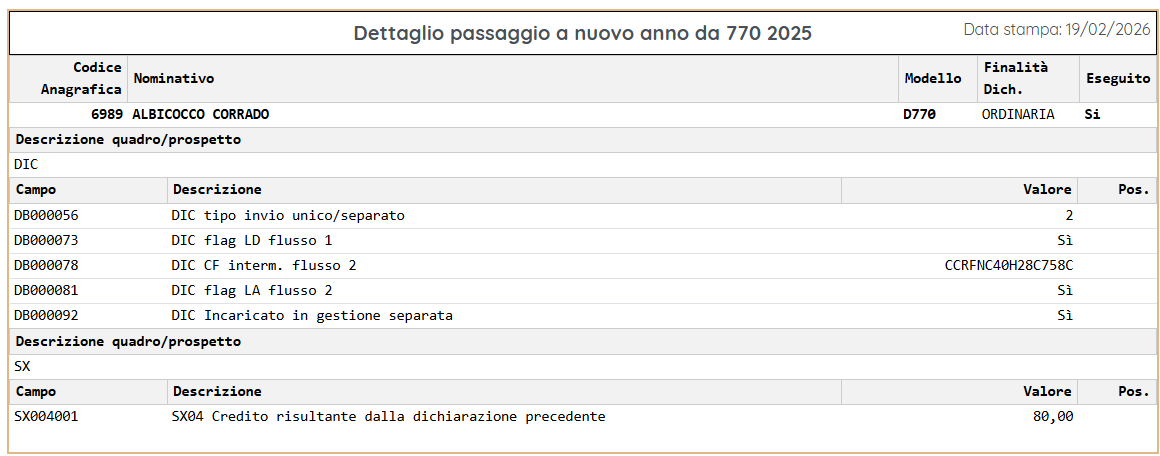Select field code DB000081
This screenshot has width=1160, height=456.
46,291
